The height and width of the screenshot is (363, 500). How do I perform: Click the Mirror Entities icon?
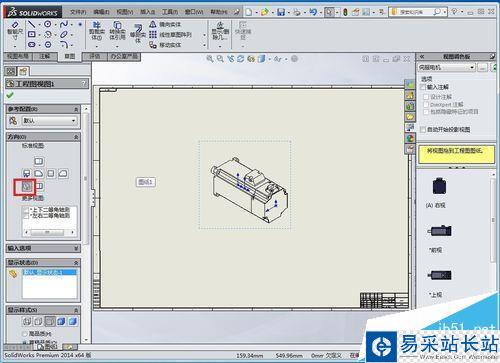153,24
